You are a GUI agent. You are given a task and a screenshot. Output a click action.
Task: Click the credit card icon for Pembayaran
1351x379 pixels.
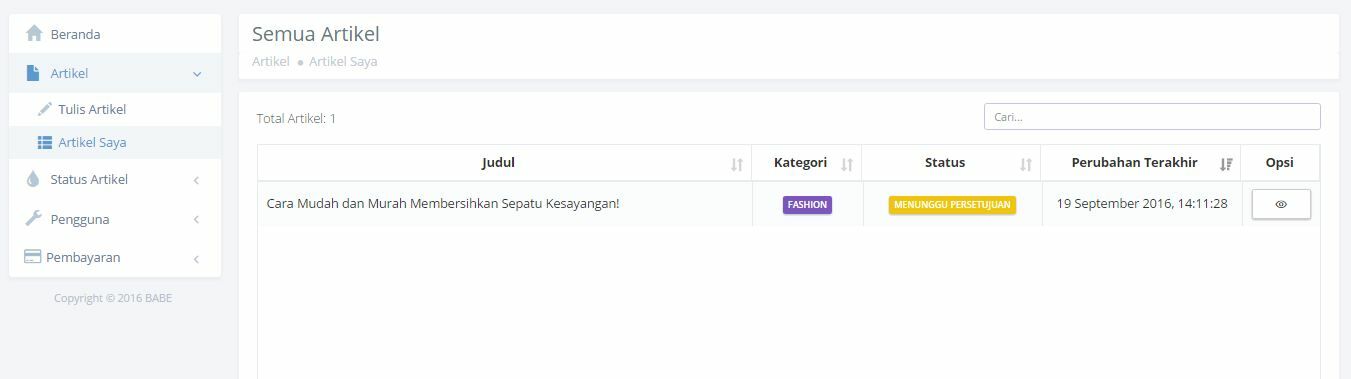32,257
